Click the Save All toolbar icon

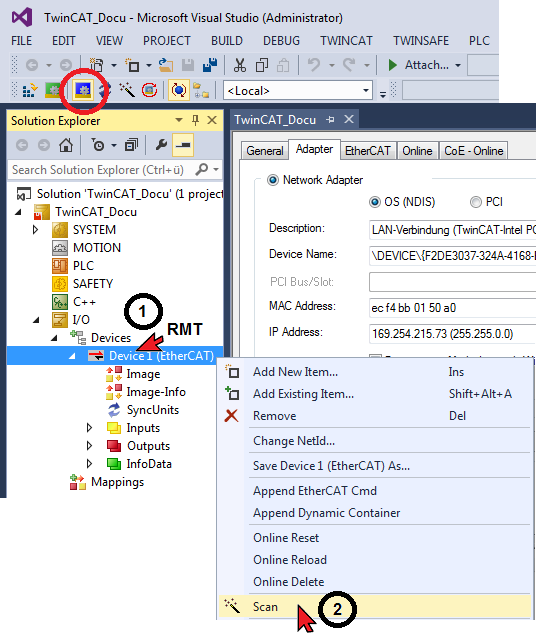click(210, 65)
